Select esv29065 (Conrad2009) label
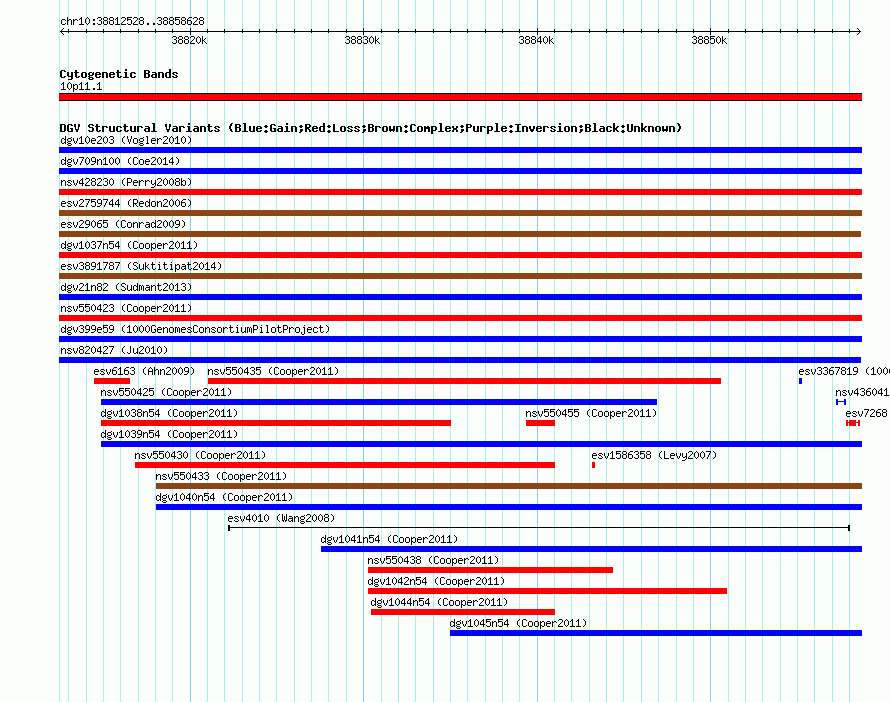 [x=123, y=224]
